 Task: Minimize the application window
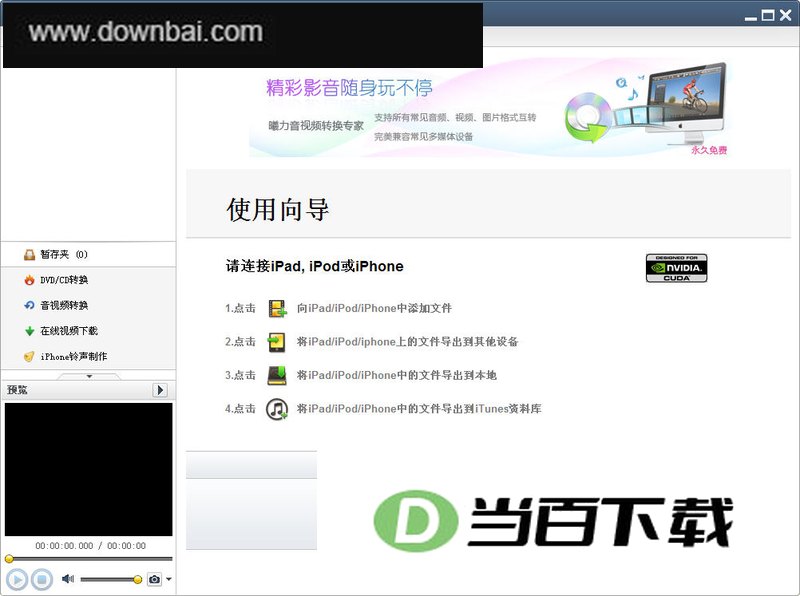pos(751,17)
